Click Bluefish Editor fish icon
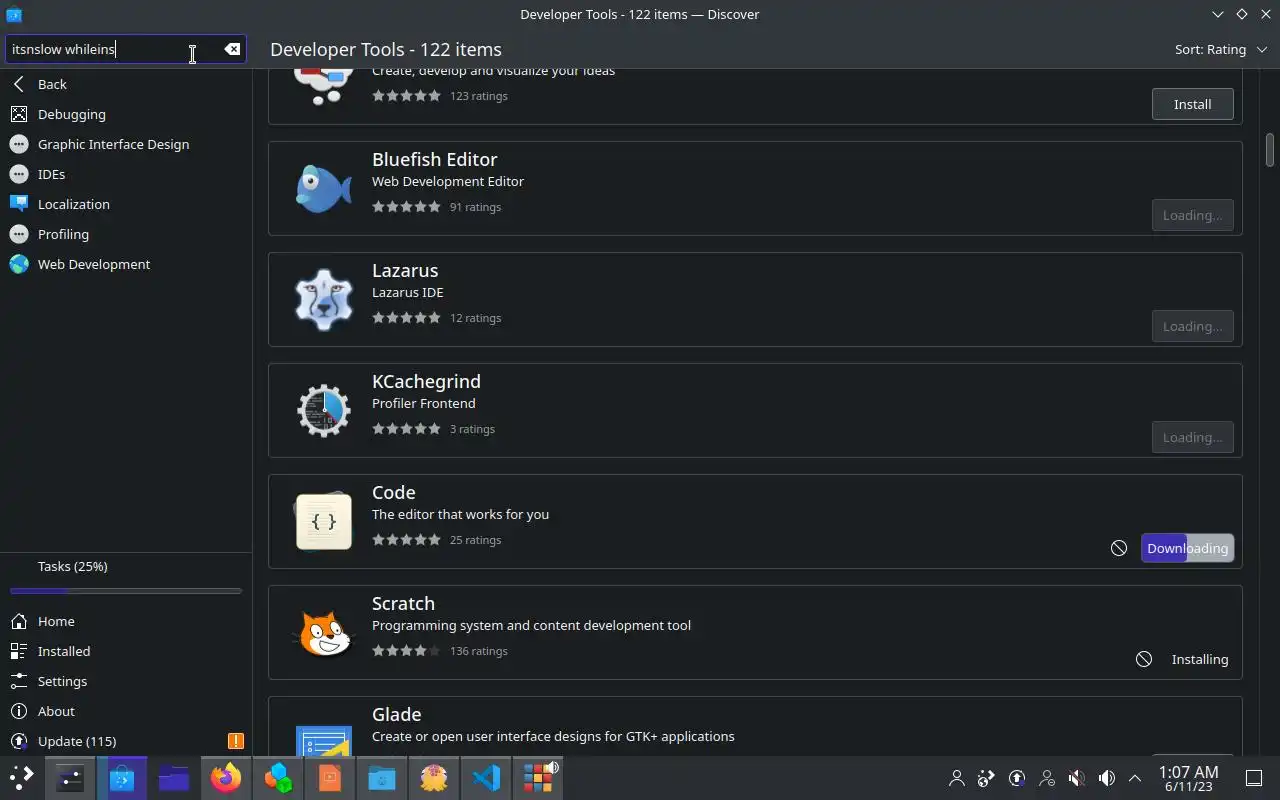The height and width of the screenshot is (800, 1280). click(324, 188)
